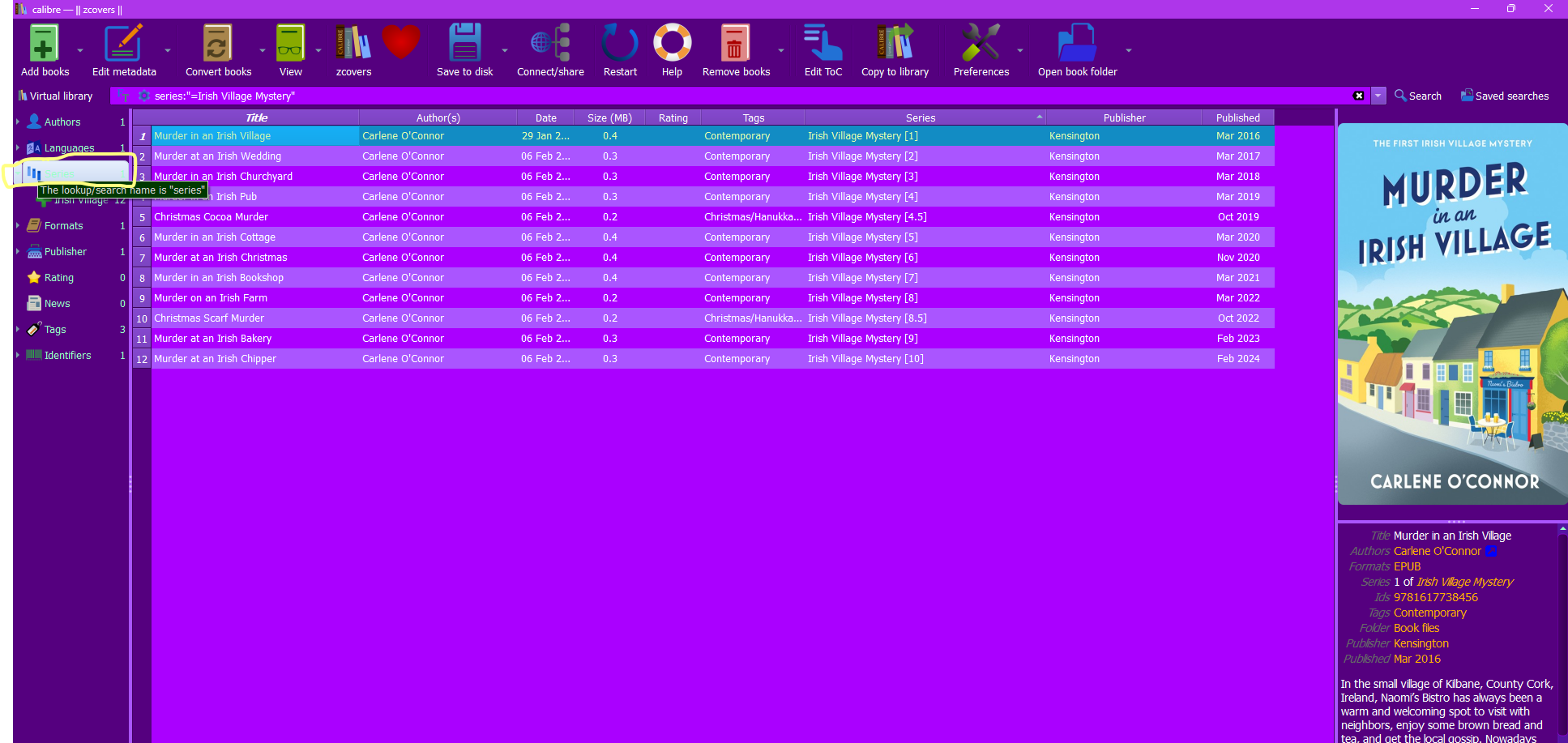
Task: Open Edit metadata from the toolbar
Action: [x=123, y=43]
